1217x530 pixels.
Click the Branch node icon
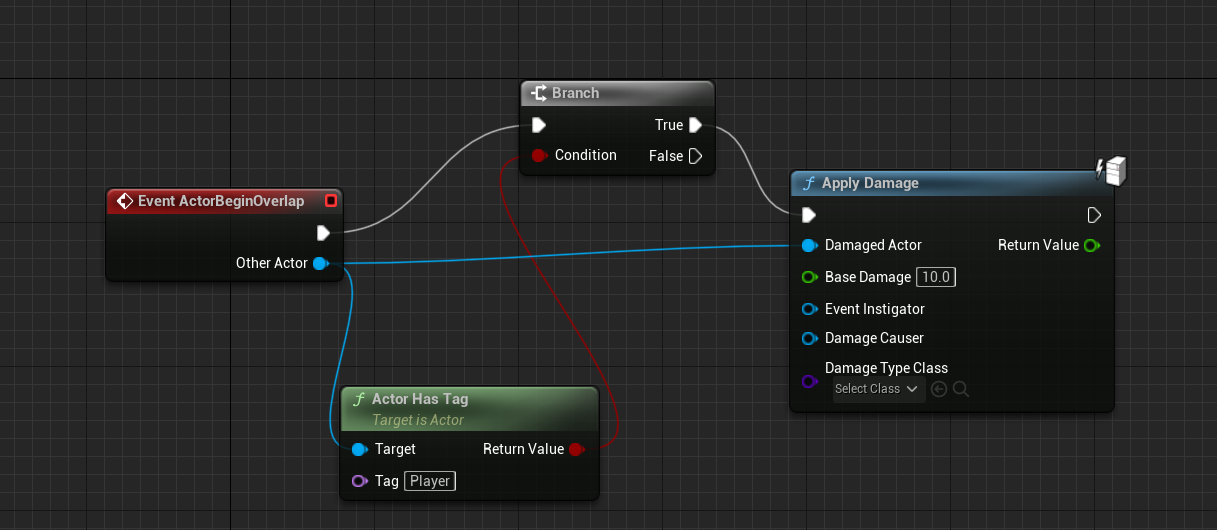539,93
